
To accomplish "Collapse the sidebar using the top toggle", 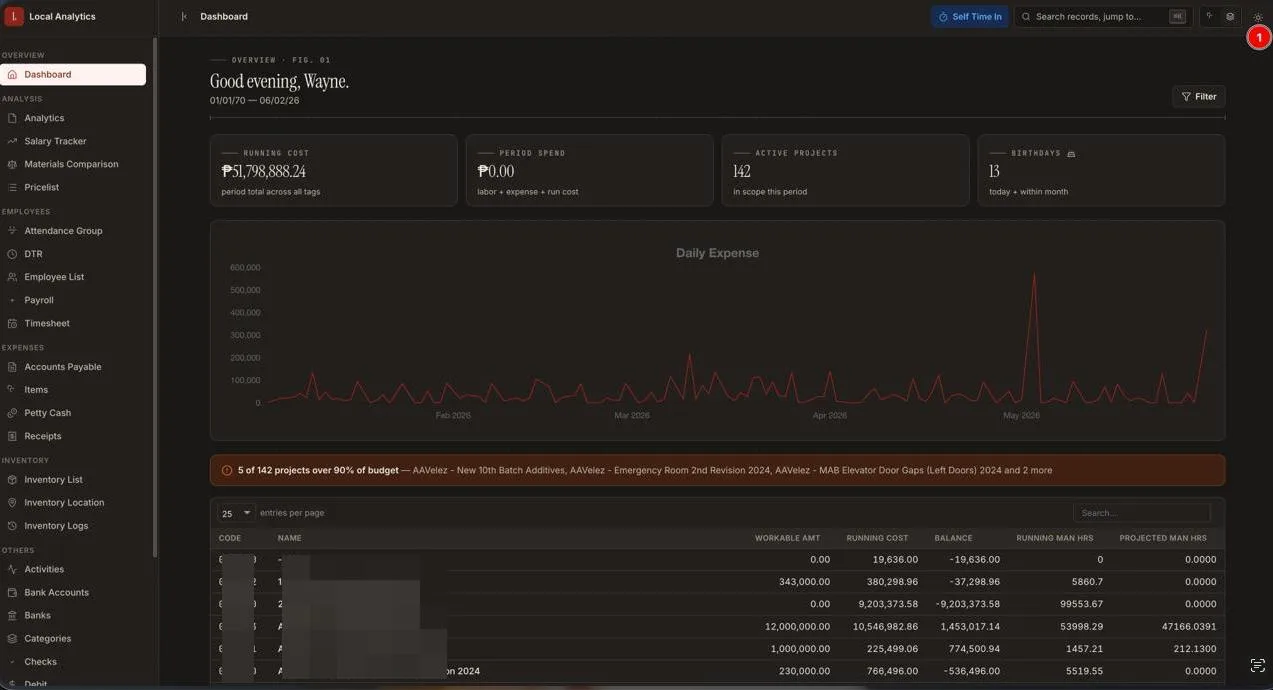I will click(x=184, y=16).
